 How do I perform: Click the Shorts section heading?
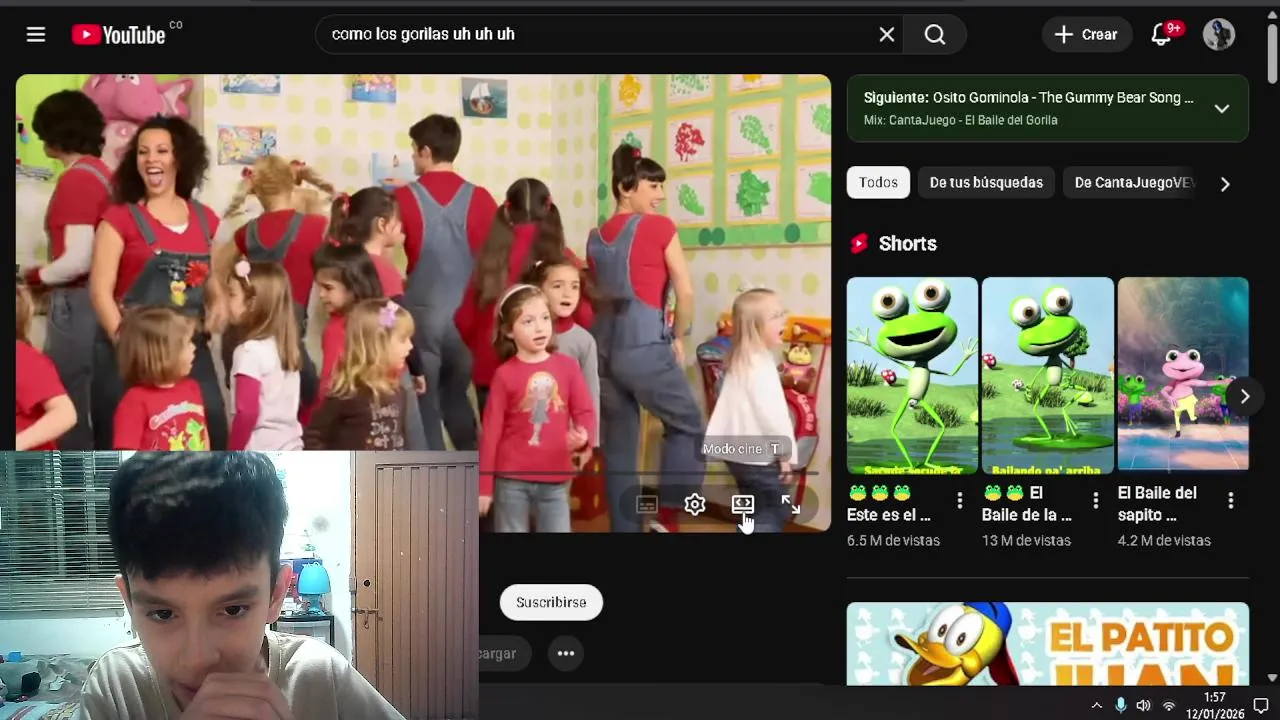907,244
